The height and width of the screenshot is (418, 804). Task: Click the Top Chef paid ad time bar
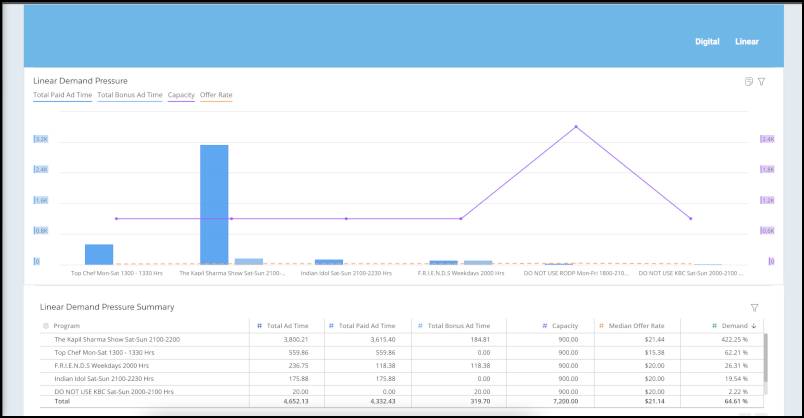pos(99,254)
